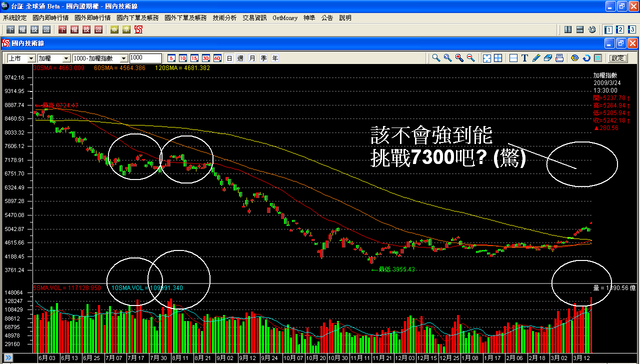640x364 pixels.
Task: Select the eraser tool
Action: [x=548, y=58]
